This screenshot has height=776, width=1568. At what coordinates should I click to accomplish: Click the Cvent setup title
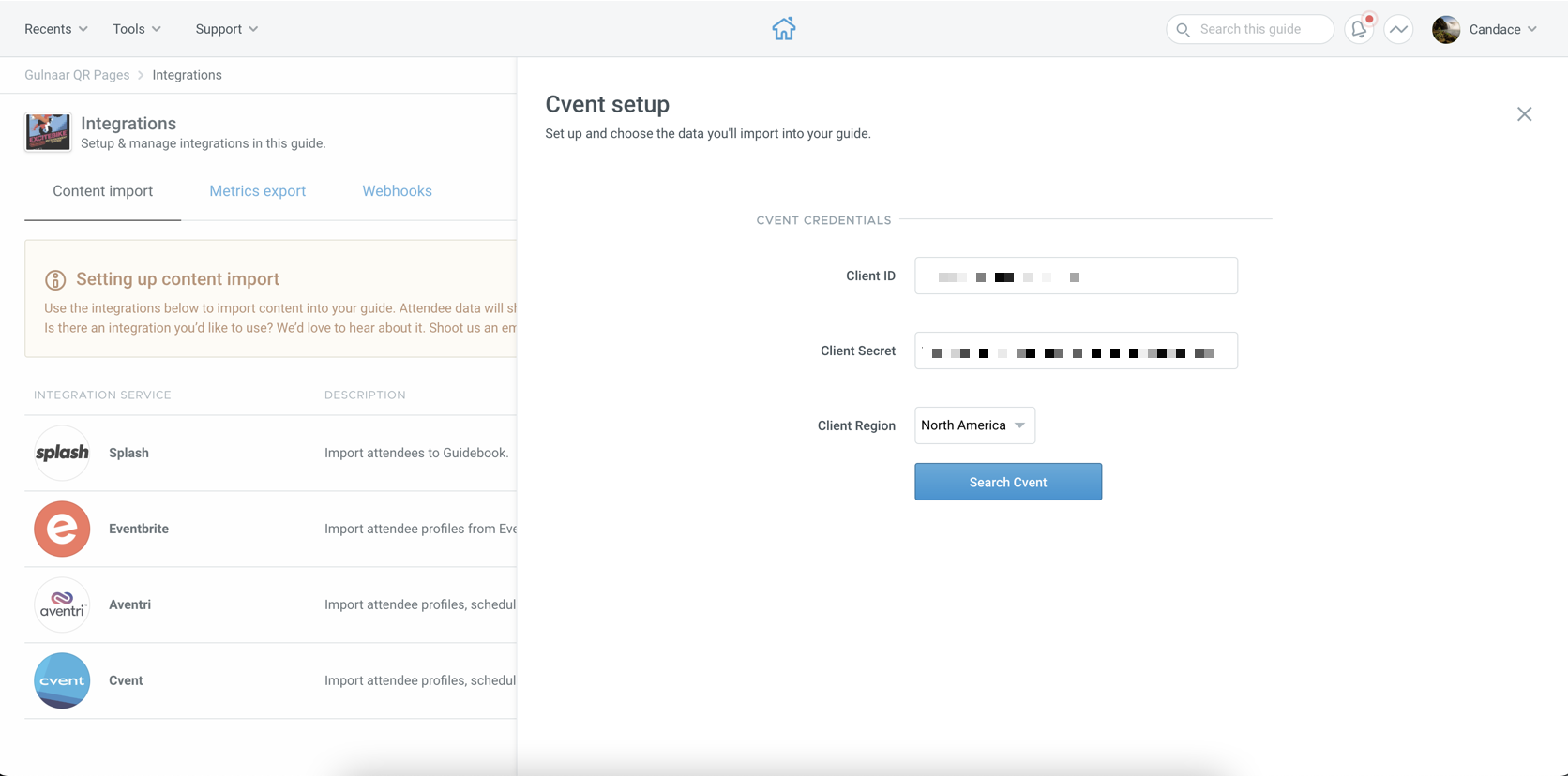point(608,104)
